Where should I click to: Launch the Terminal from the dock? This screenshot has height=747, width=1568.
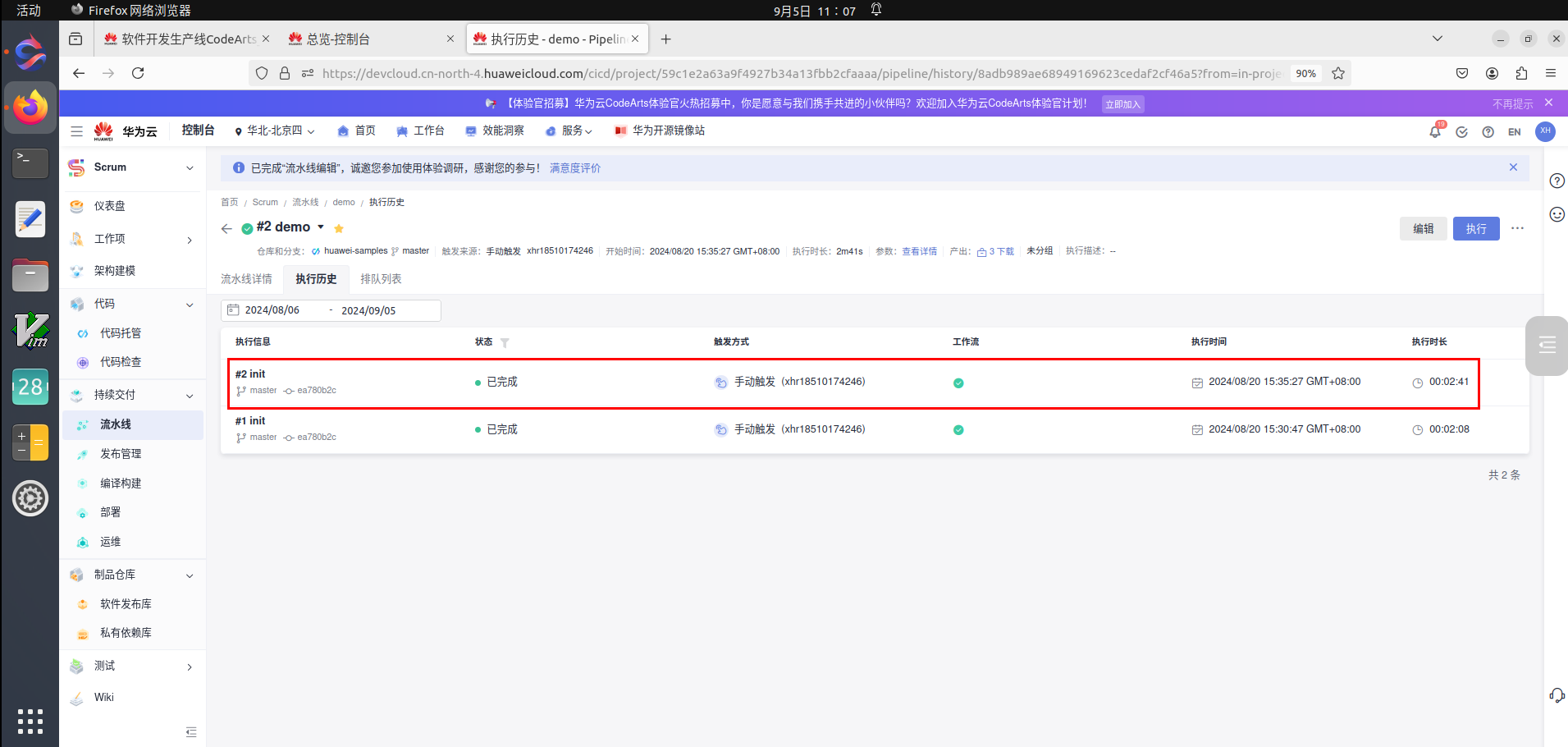30,162
